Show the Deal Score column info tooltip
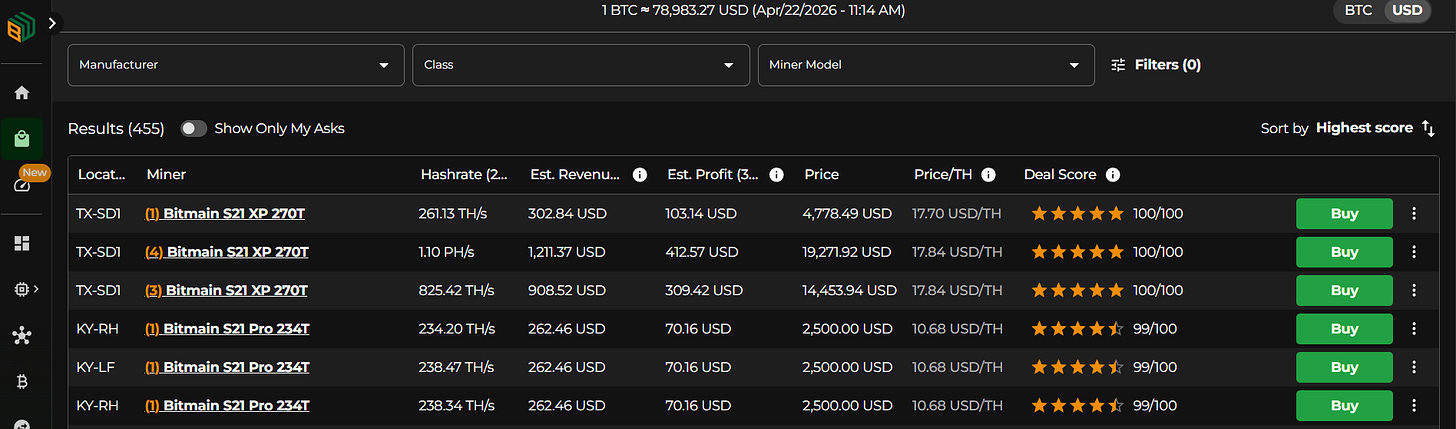The height and width of the screenshot is (429, 1456). 1112,174
